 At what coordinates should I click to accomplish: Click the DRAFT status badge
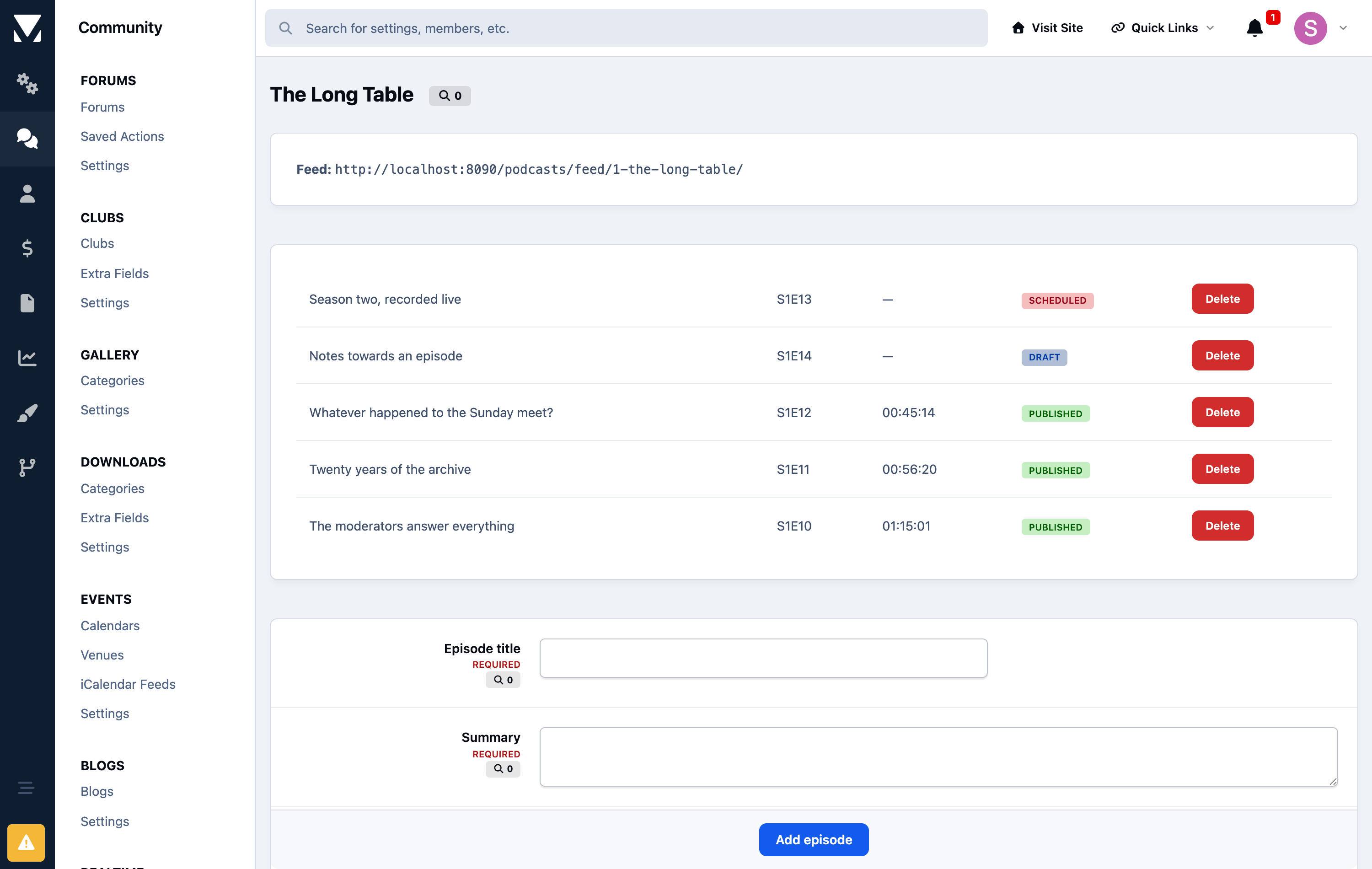coord(1044,357)
